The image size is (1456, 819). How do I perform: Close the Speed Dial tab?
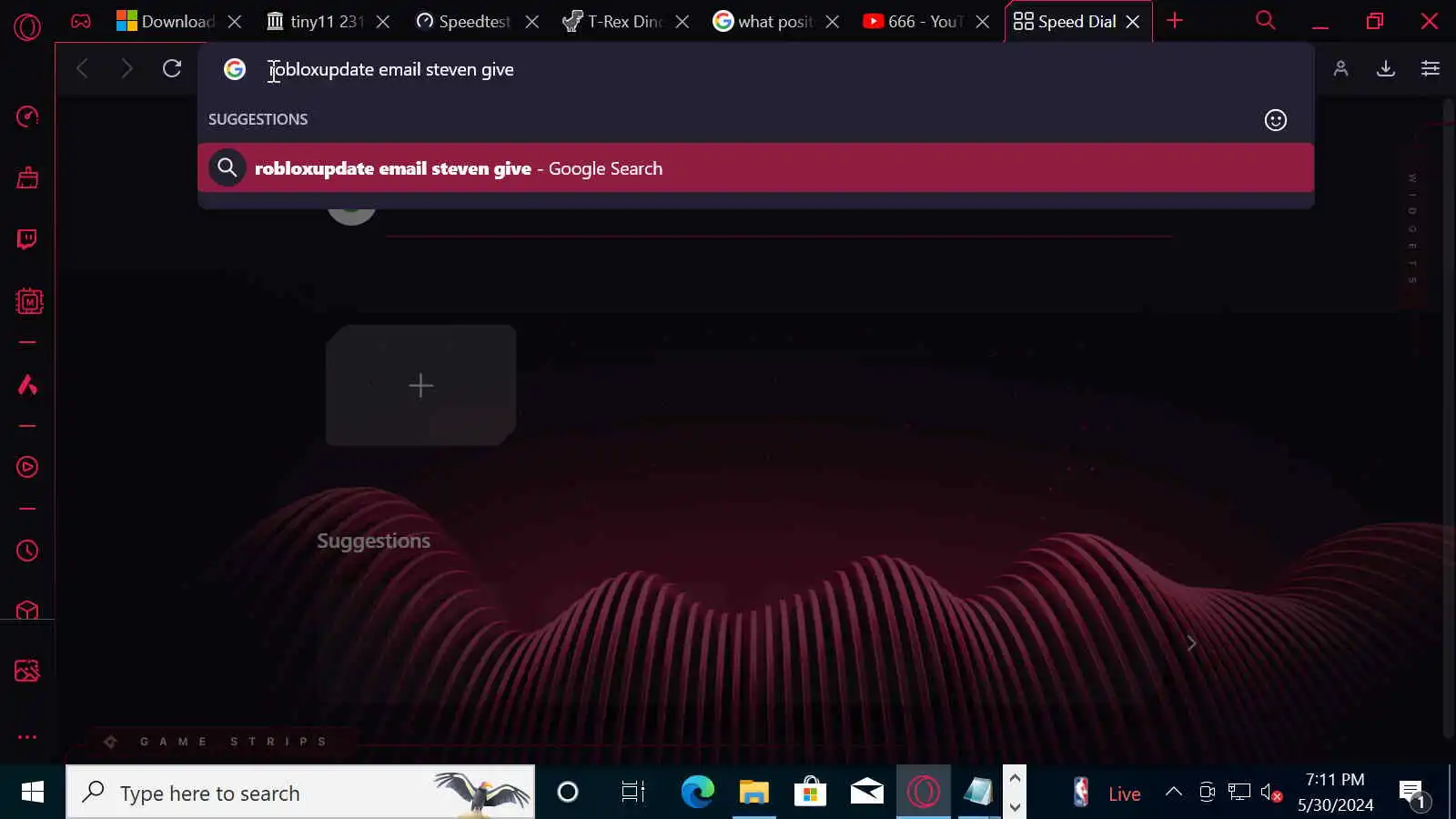coord(1133,21)
